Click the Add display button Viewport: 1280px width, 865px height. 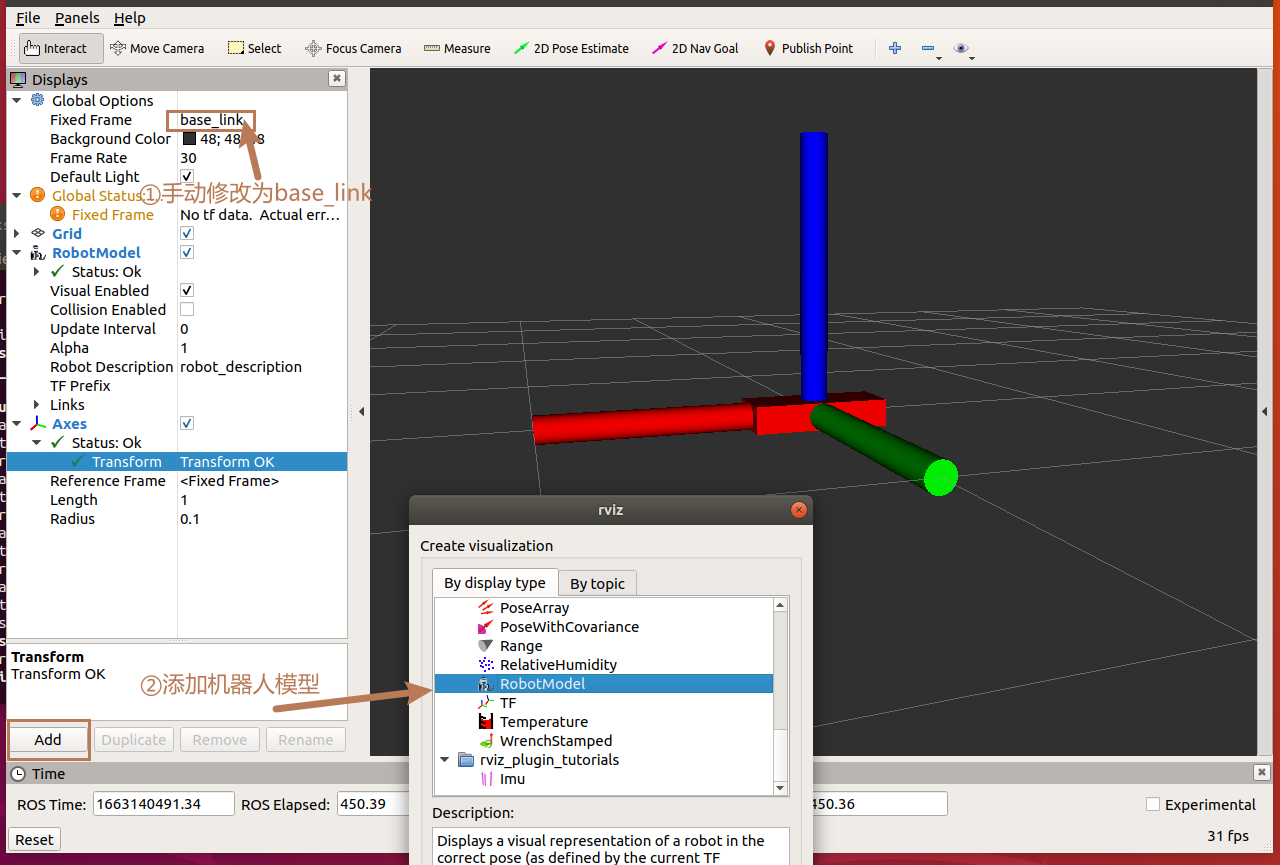(48, 740)
